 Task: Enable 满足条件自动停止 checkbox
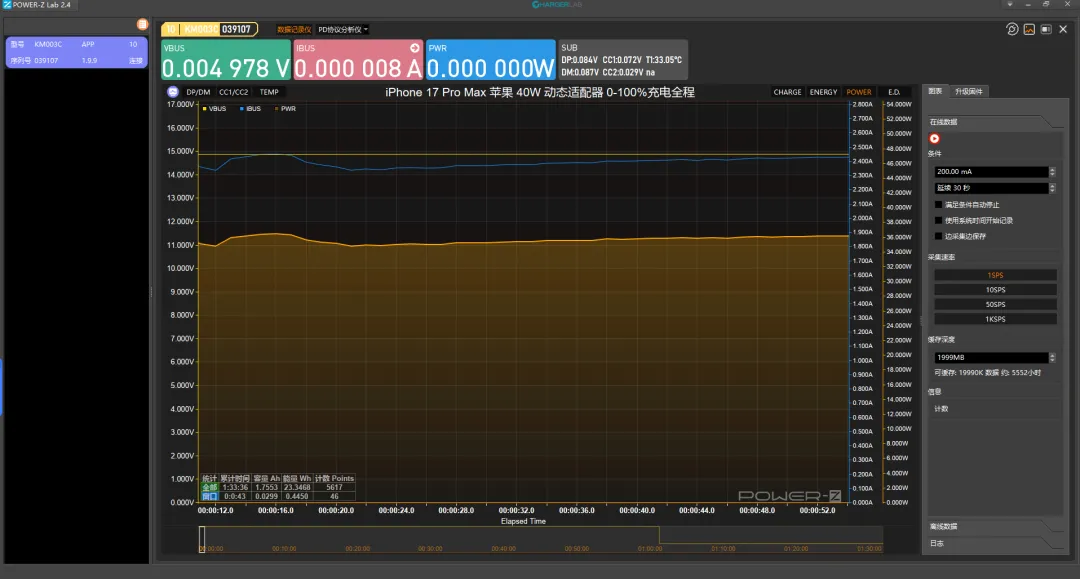click(x=938, y=204)
